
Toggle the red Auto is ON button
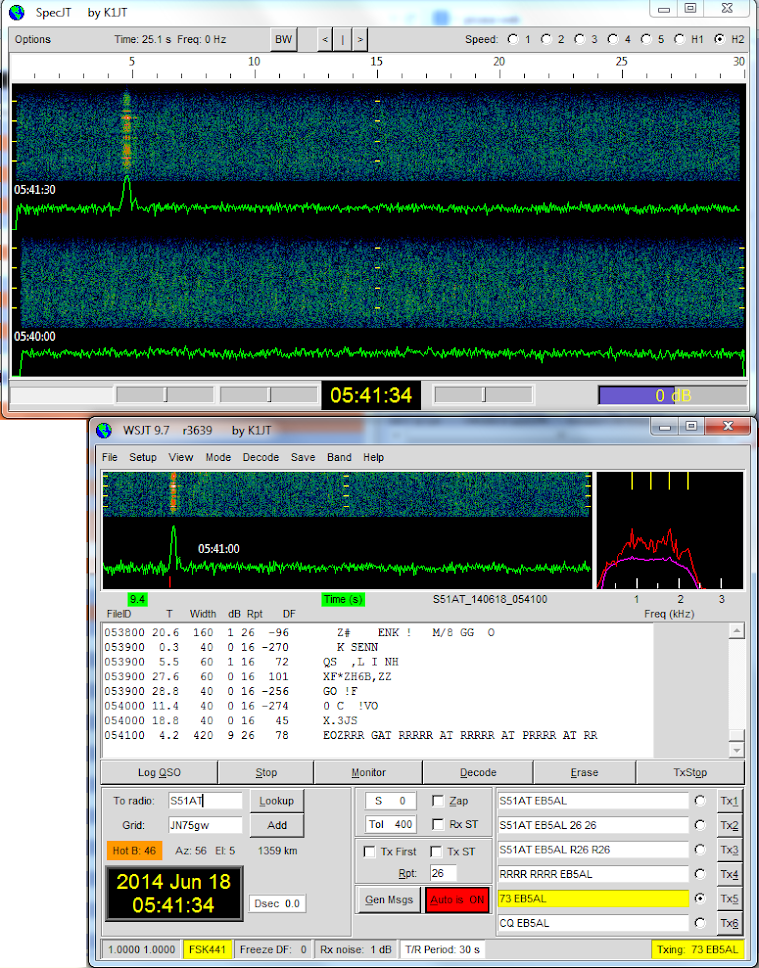point(457,899)
